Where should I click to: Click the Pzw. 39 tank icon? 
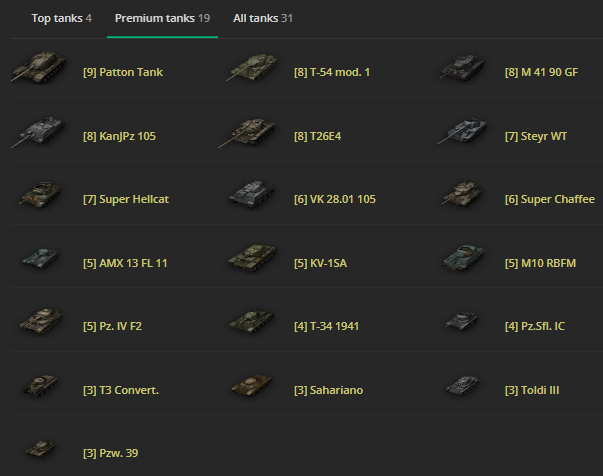(x=40, y=449)
